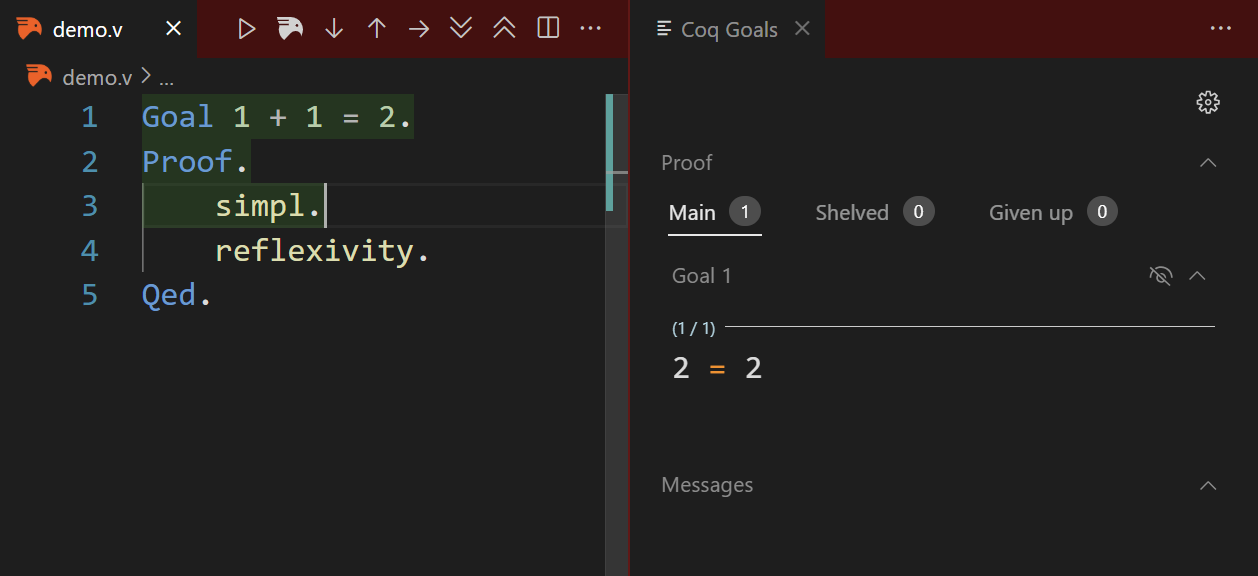Click the run (play) triangle icon

[247, 29]
